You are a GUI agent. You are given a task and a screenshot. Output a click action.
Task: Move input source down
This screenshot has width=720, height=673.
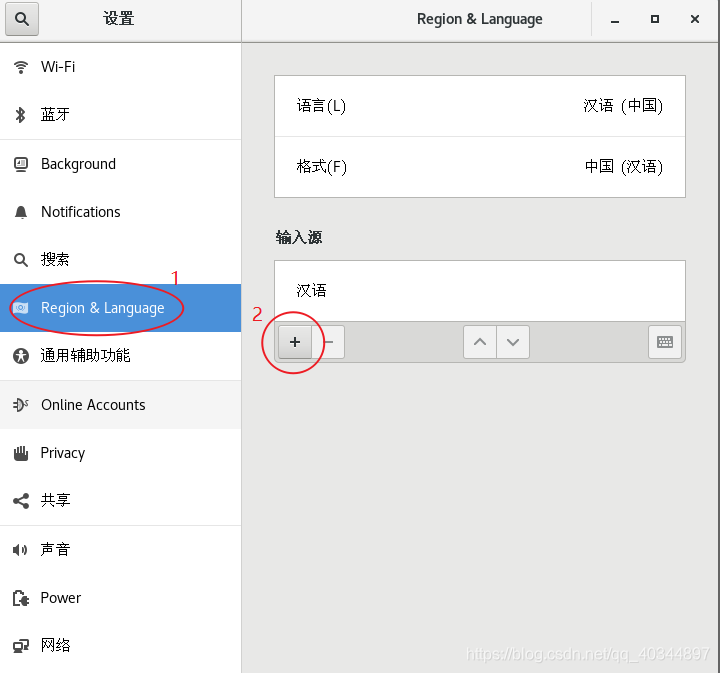[513, 342]
